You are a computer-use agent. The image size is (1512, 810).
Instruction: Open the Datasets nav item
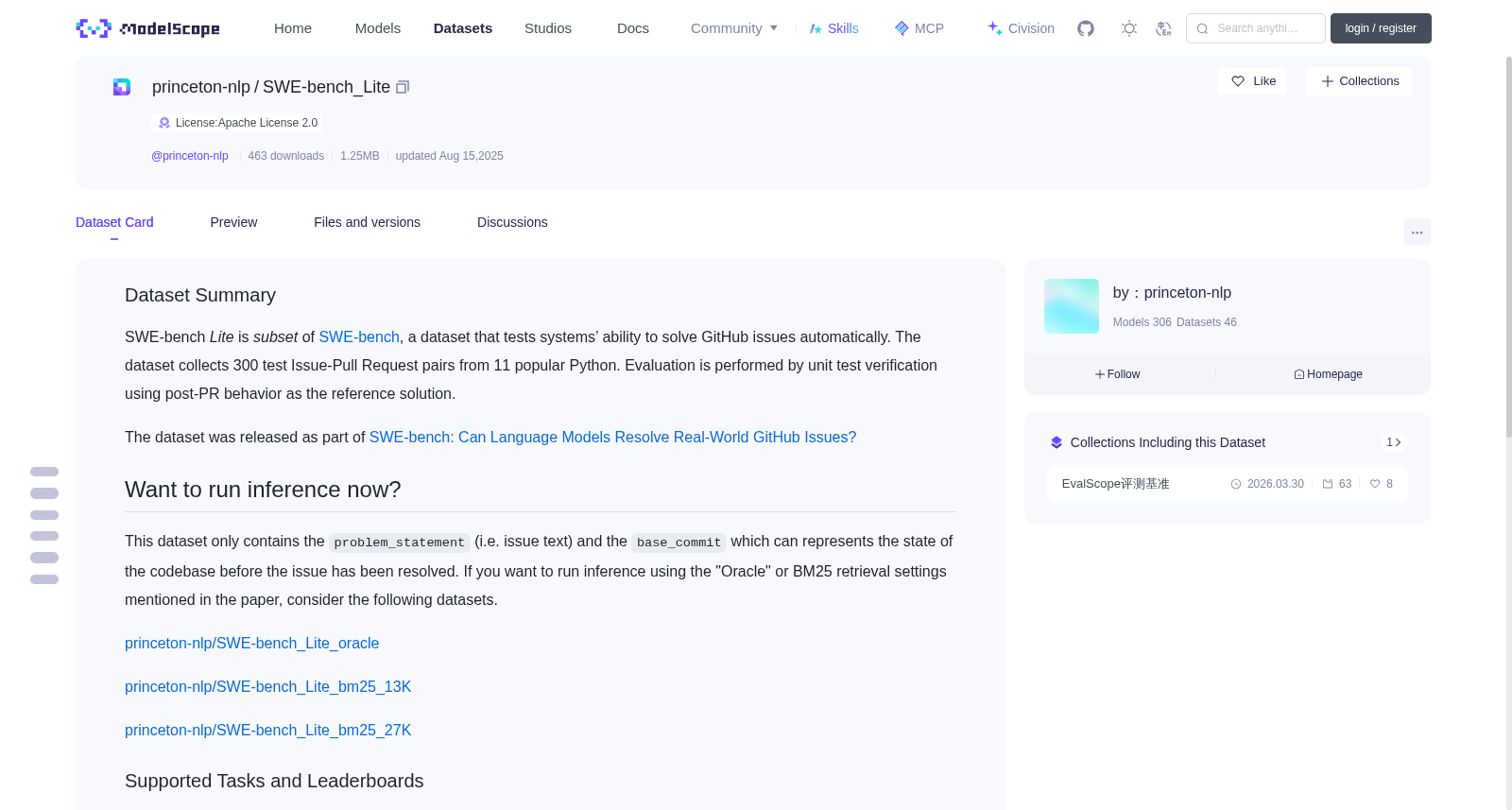point(463,28)
